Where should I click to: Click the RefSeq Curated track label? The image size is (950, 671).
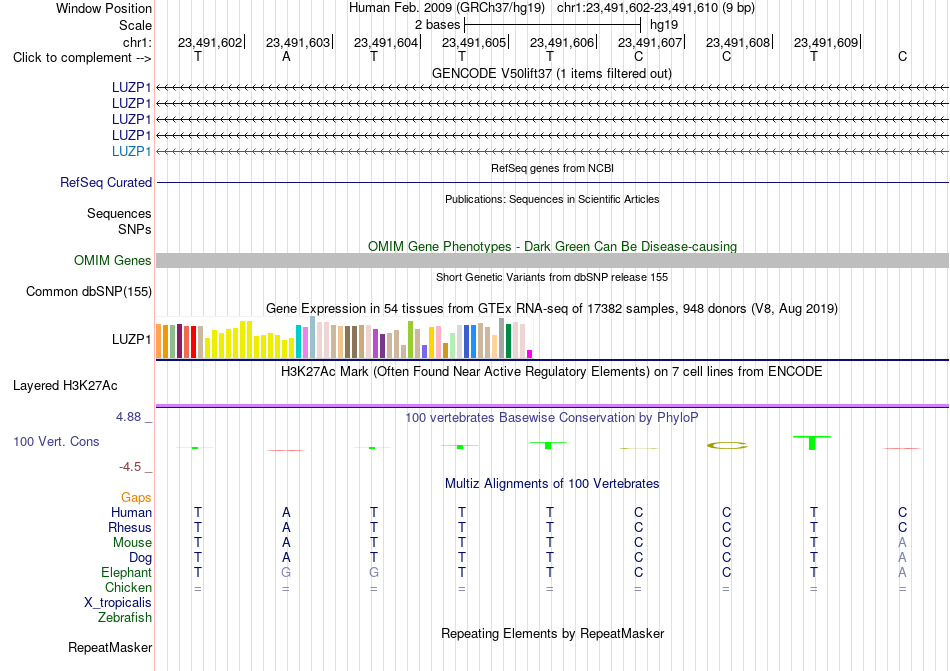(106, 182)
